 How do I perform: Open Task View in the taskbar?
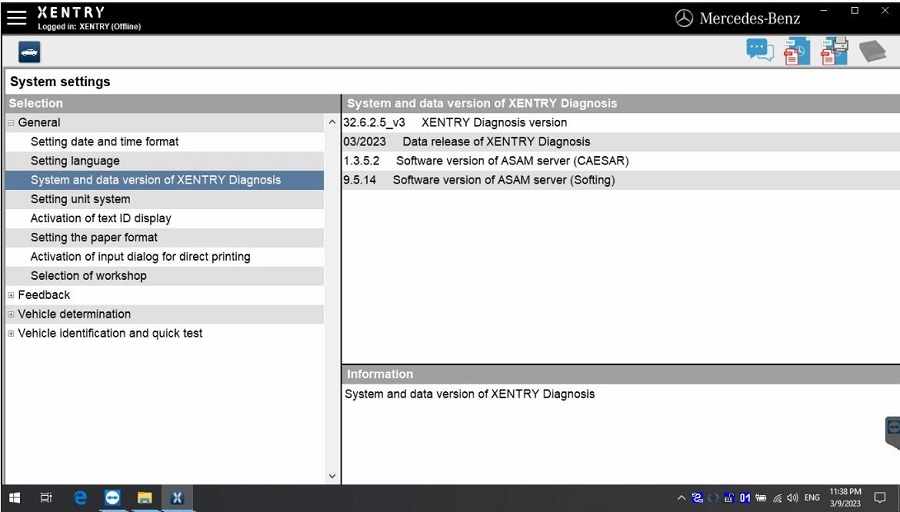[46, 498]
